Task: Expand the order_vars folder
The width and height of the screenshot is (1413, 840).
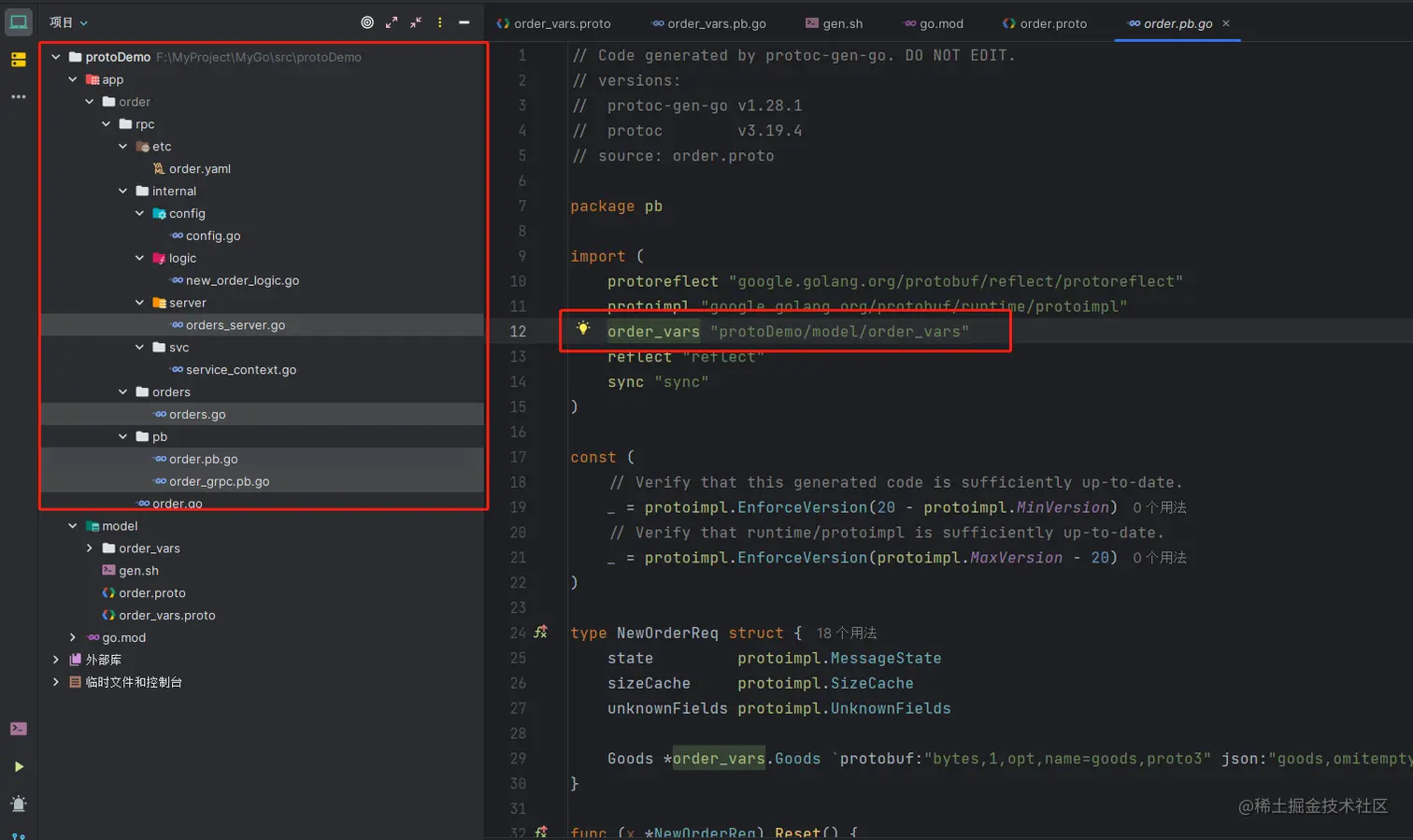Action: point(90,548)
